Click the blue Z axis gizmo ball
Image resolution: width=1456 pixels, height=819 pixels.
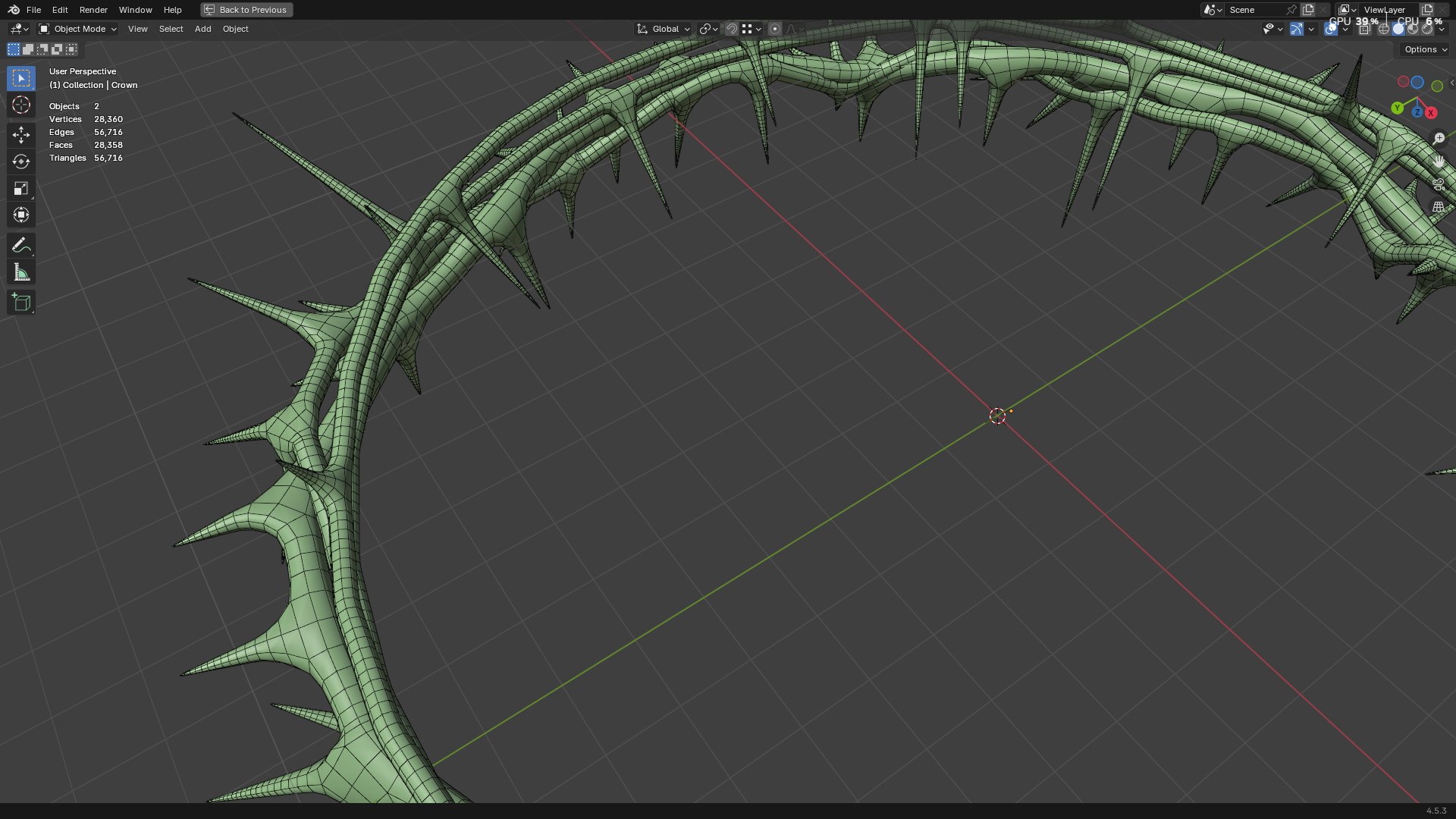tap(1417, 112)
